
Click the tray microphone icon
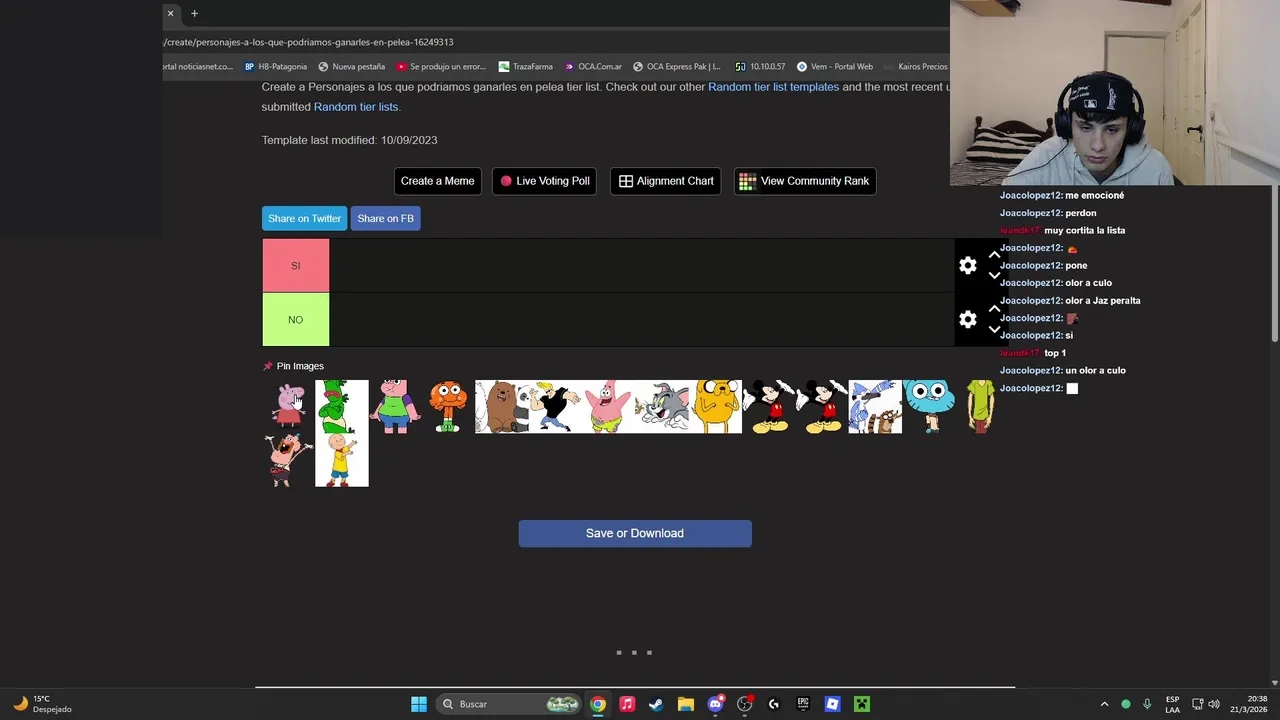(x=1147, y=704)
